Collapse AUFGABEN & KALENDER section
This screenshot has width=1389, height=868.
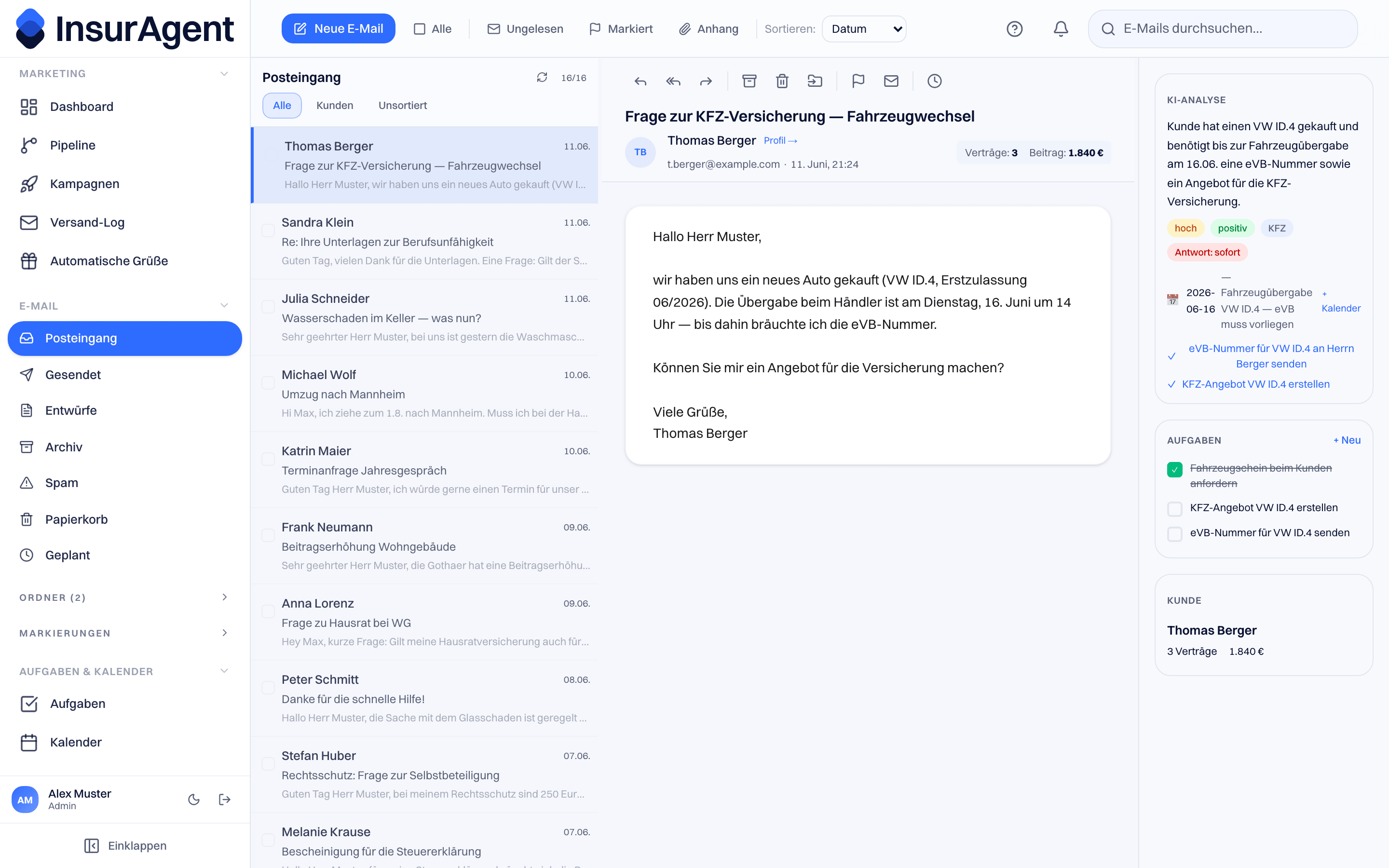224,670
